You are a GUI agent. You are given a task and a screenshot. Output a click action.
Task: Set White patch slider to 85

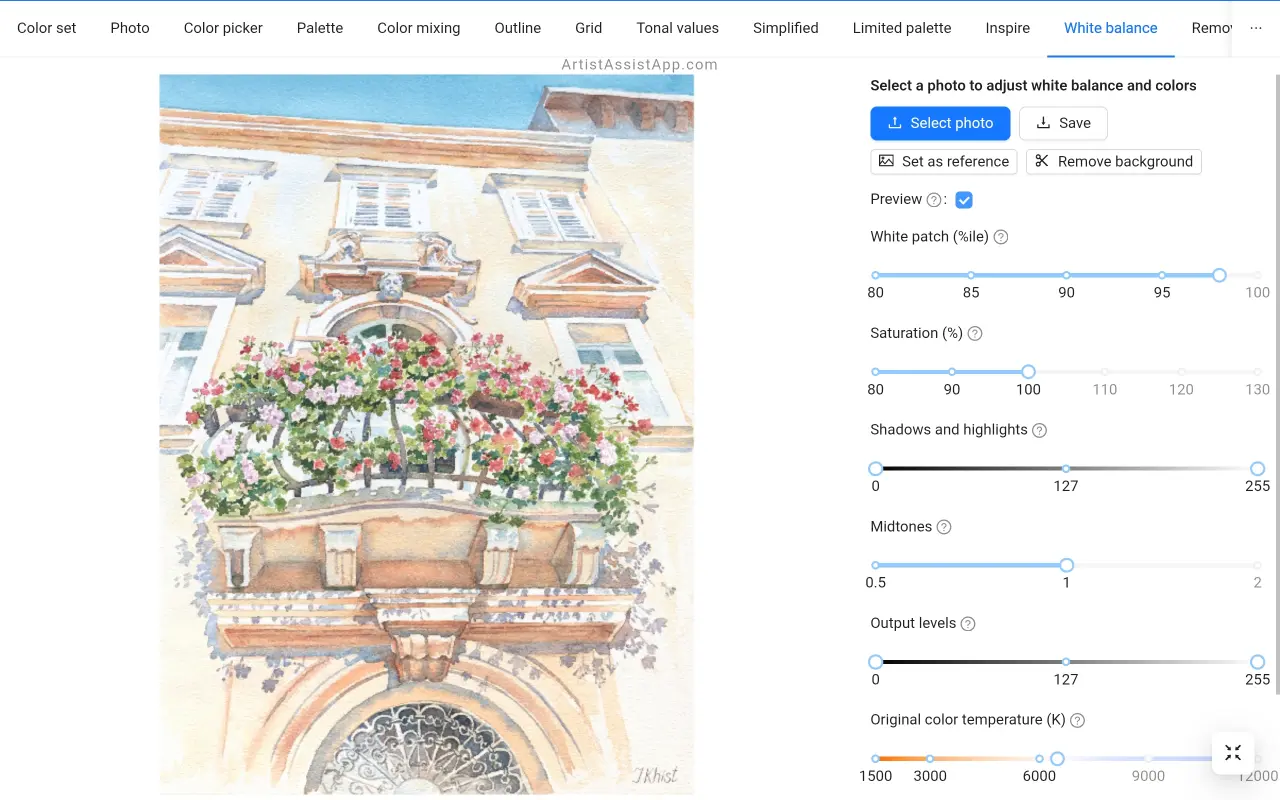pyautogui.click(x=971, y=275)
